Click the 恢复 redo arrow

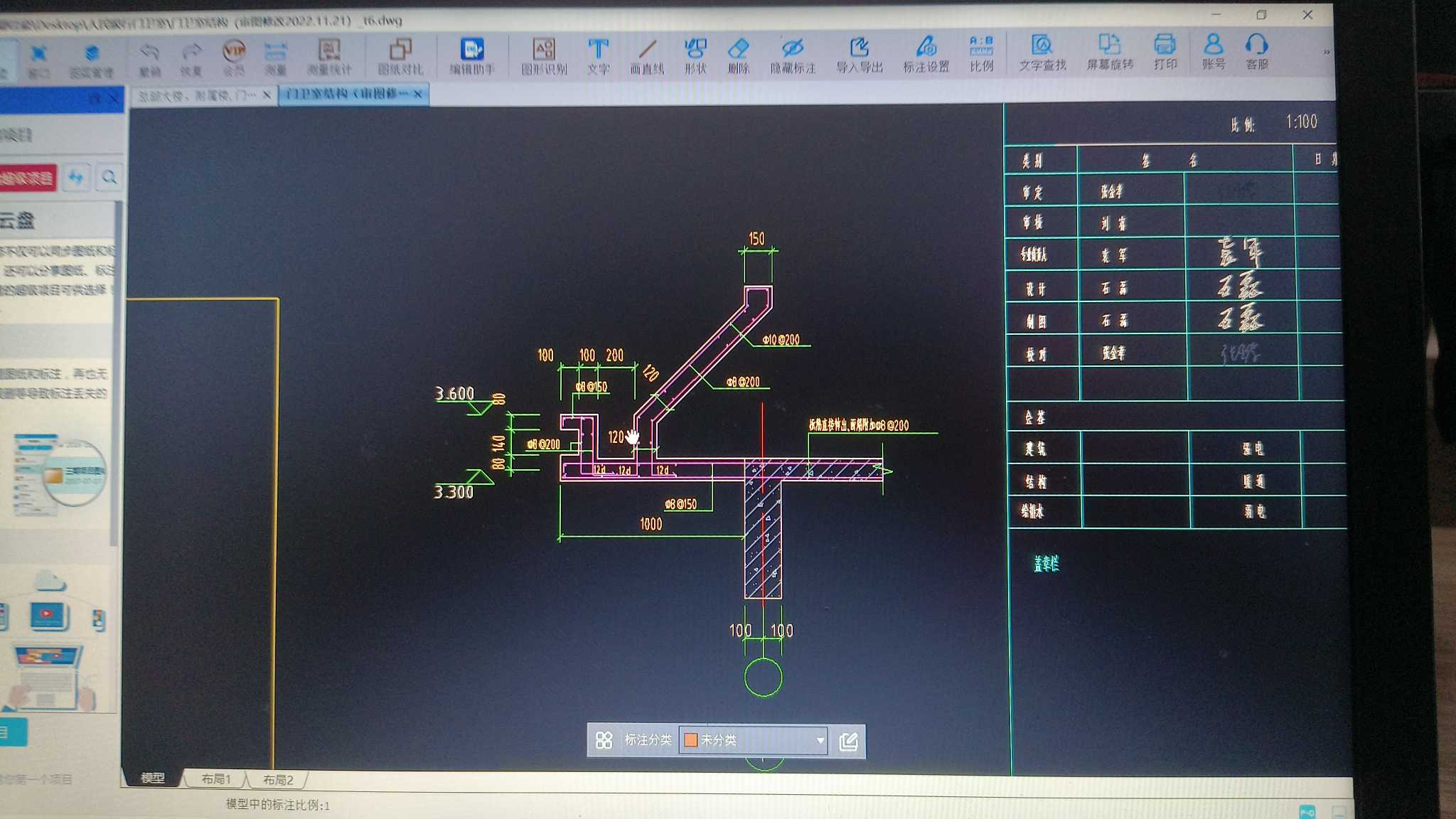[x=191, y=58]
